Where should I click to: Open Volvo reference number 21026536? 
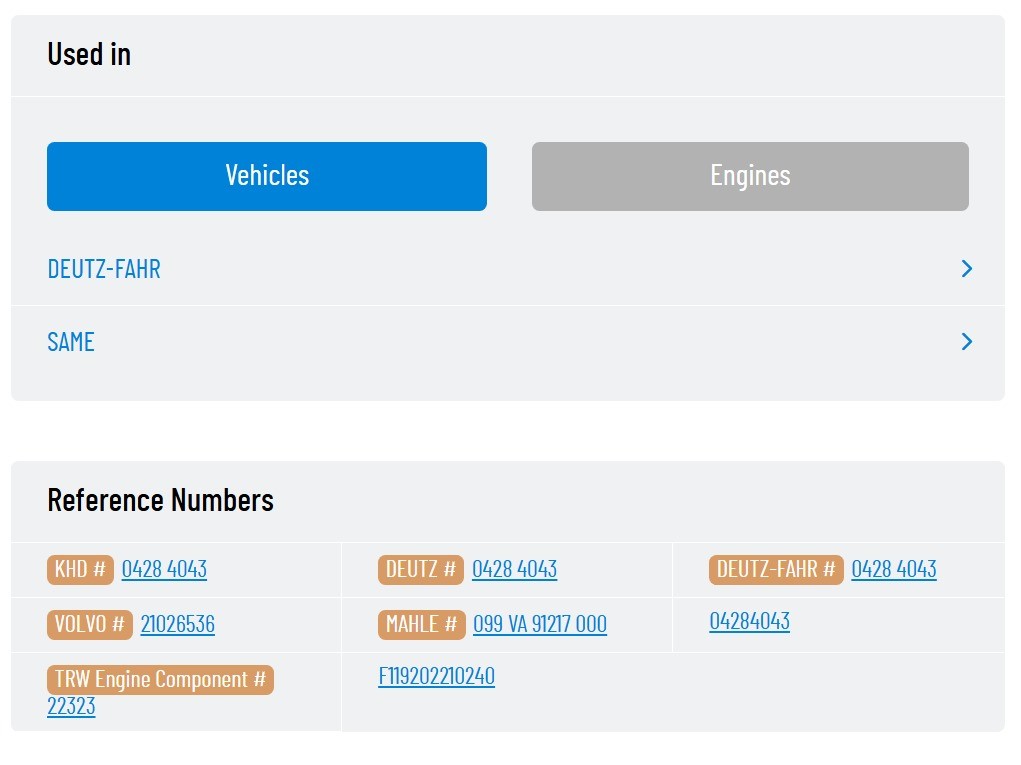pyautogui.click(x=178, y=624)
